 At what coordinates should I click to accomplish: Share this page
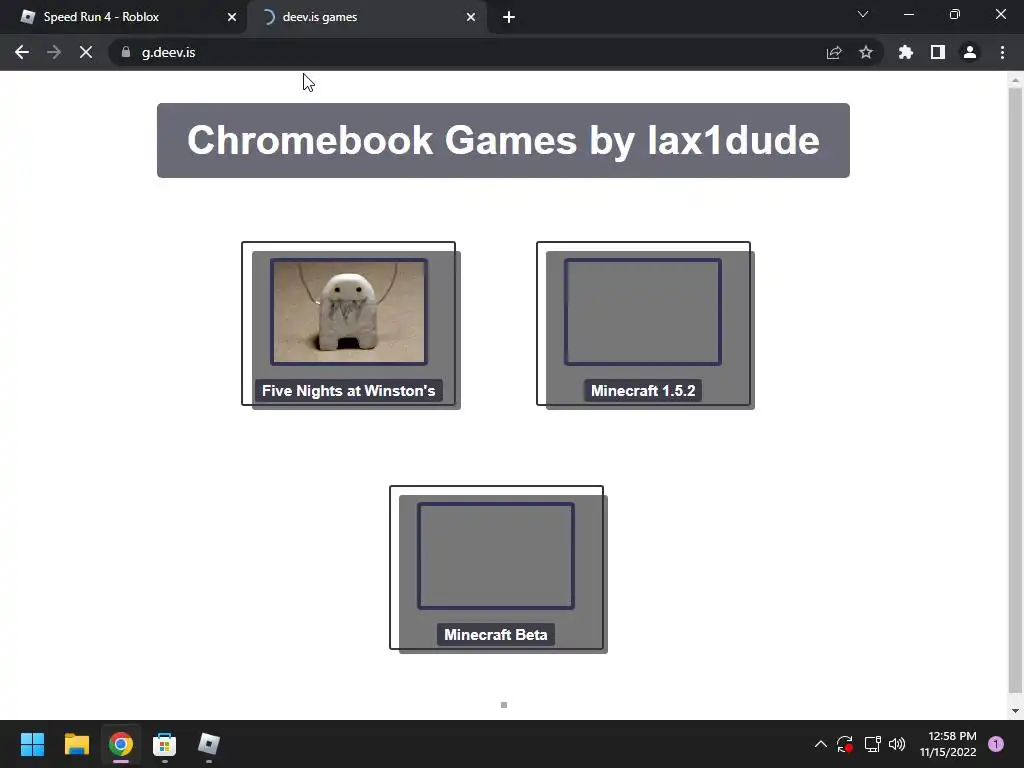[x=834, y=52]
